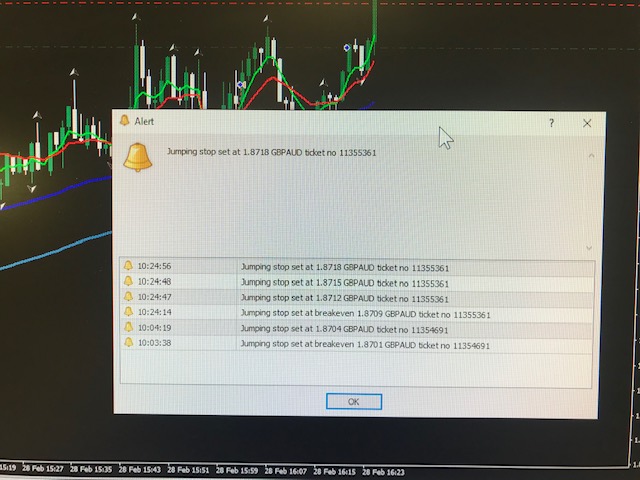640x480 pixels.
Task: Click '28 Feb 15:51' label on chart time axis
Action: click(x=188, y=470)
